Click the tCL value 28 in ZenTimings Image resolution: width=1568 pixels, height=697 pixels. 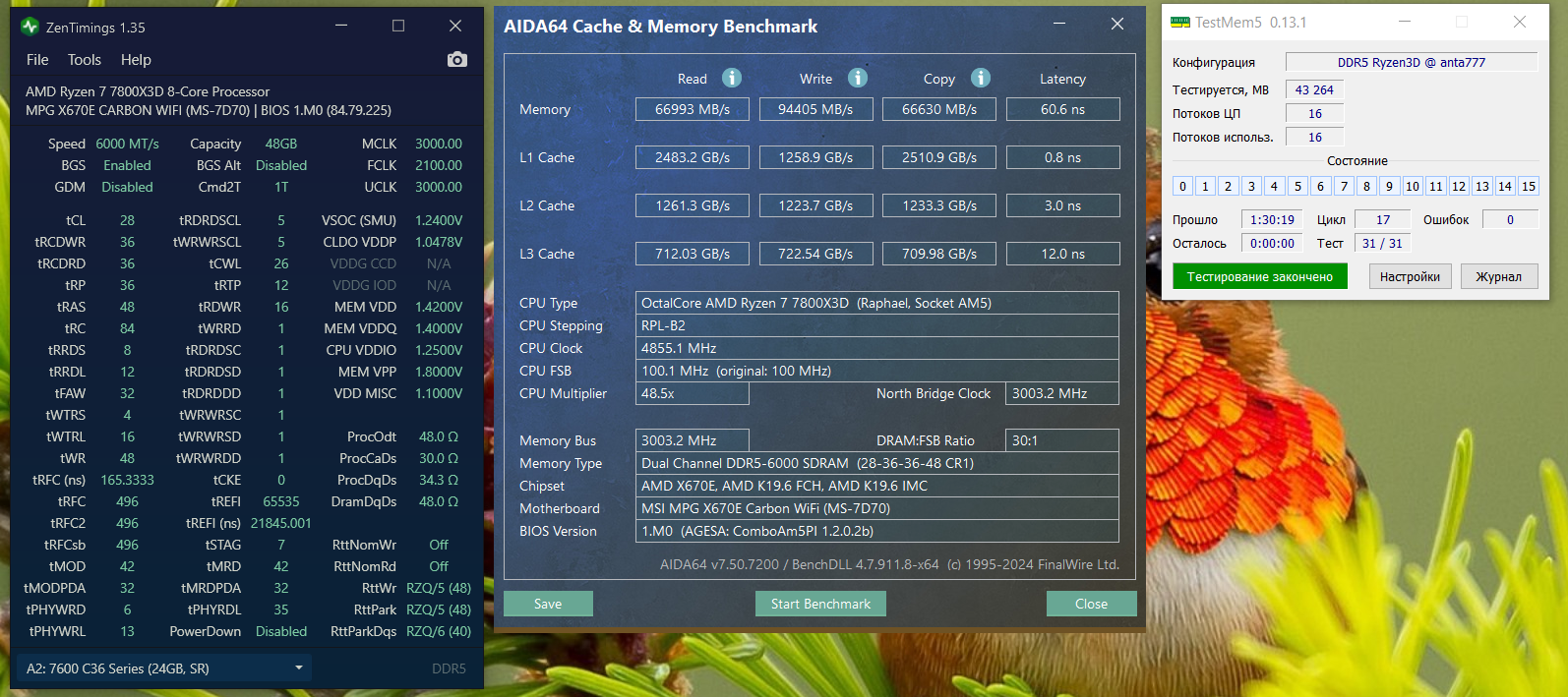tap(127, 220)
